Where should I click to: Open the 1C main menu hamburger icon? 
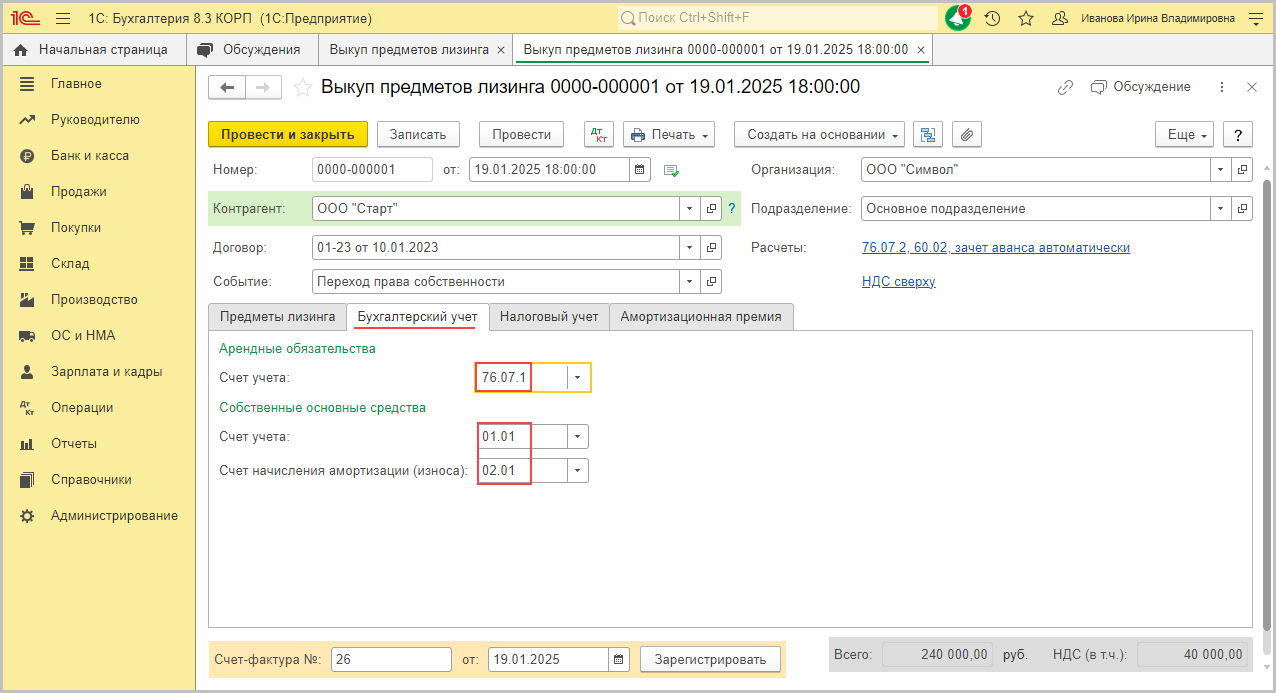click(63, 18)
